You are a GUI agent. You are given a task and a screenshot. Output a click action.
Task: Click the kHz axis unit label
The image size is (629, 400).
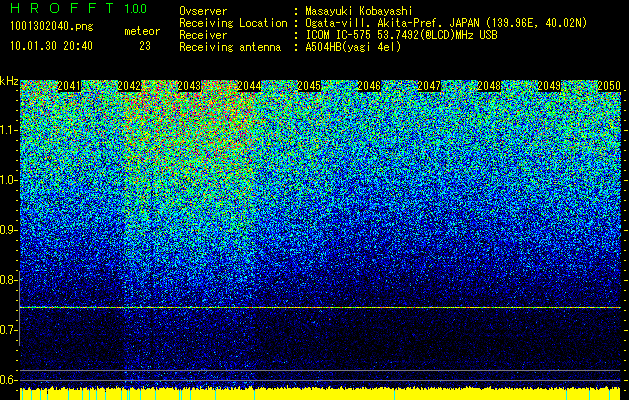click(x=9, y=81)
